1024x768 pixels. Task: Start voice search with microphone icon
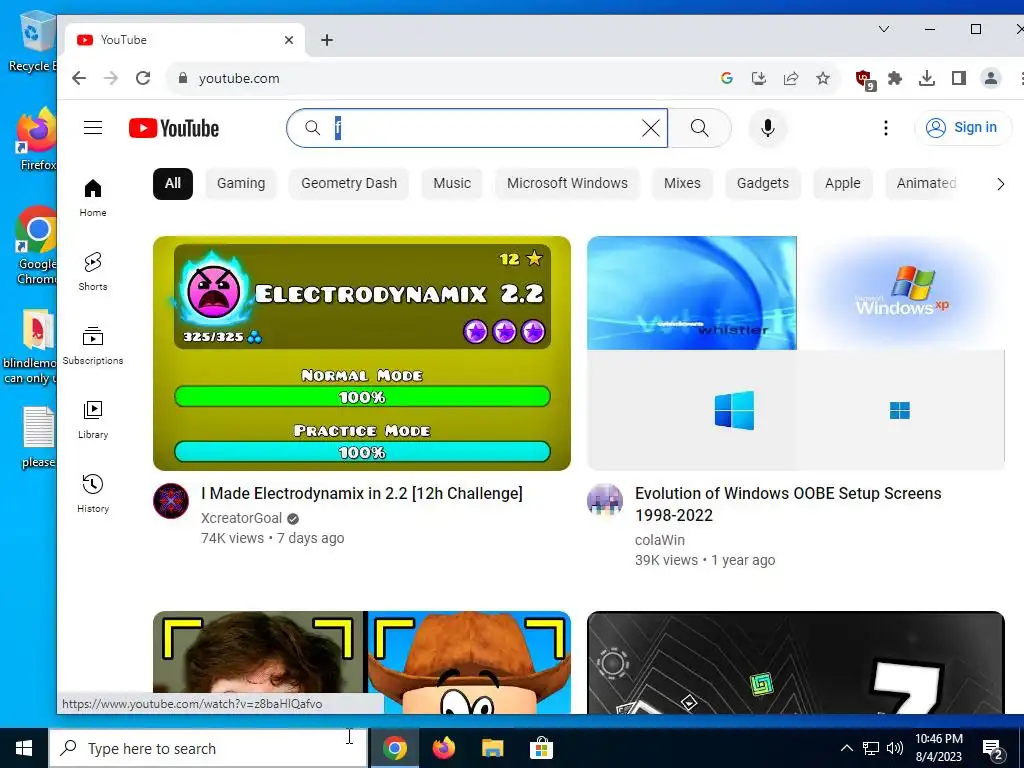coord(768,128)
